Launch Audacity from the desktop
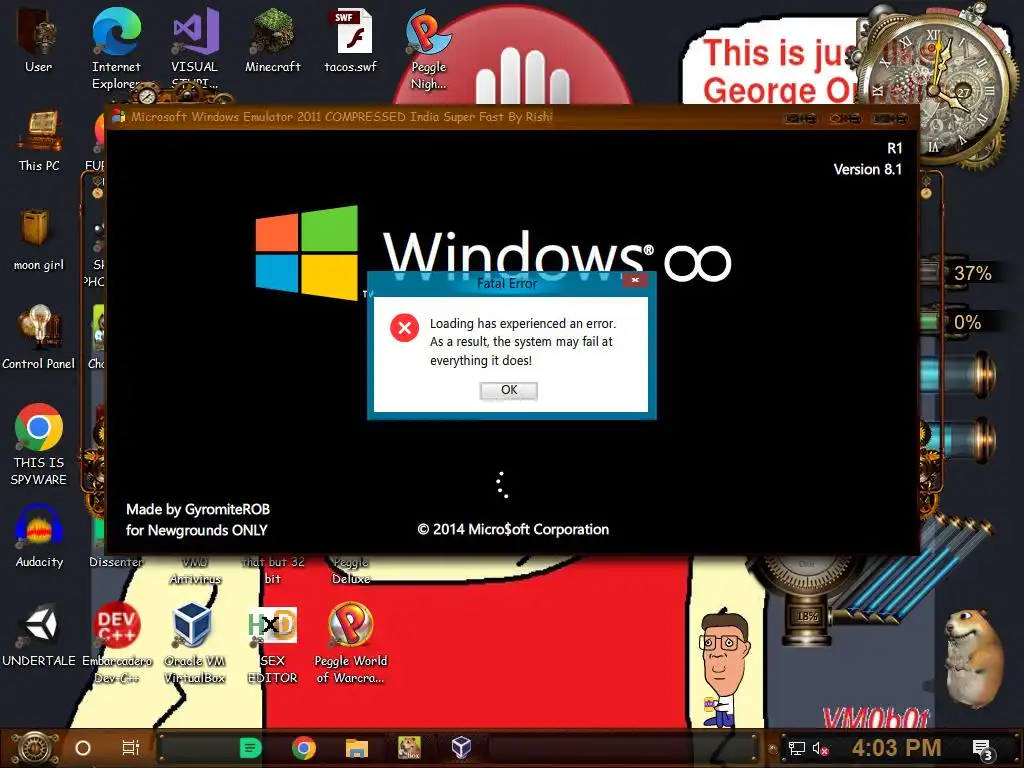This screenshot has height=768, width=1024. (x=39, y=536)
